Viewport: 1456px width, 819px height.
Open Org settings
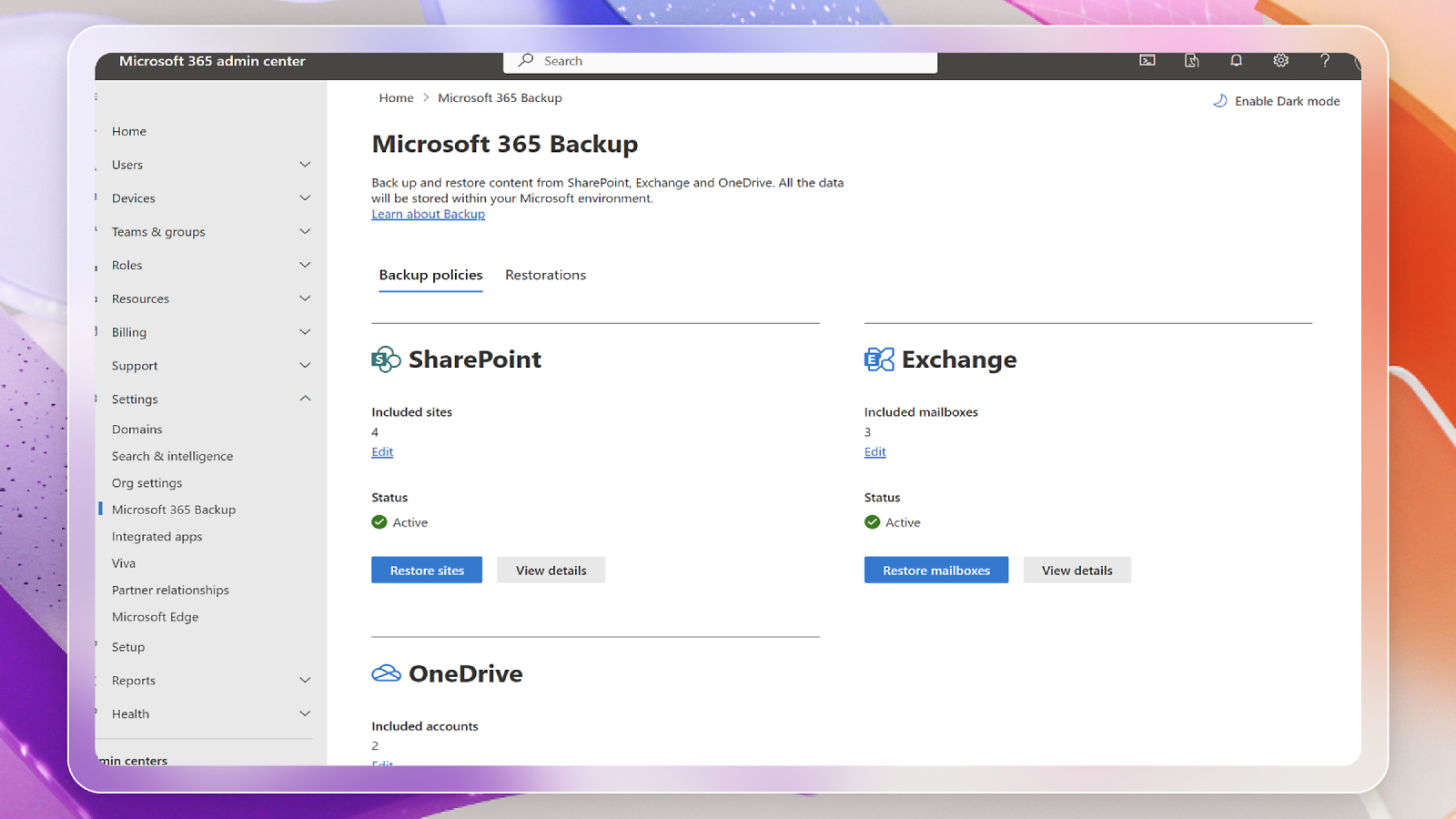147,483
